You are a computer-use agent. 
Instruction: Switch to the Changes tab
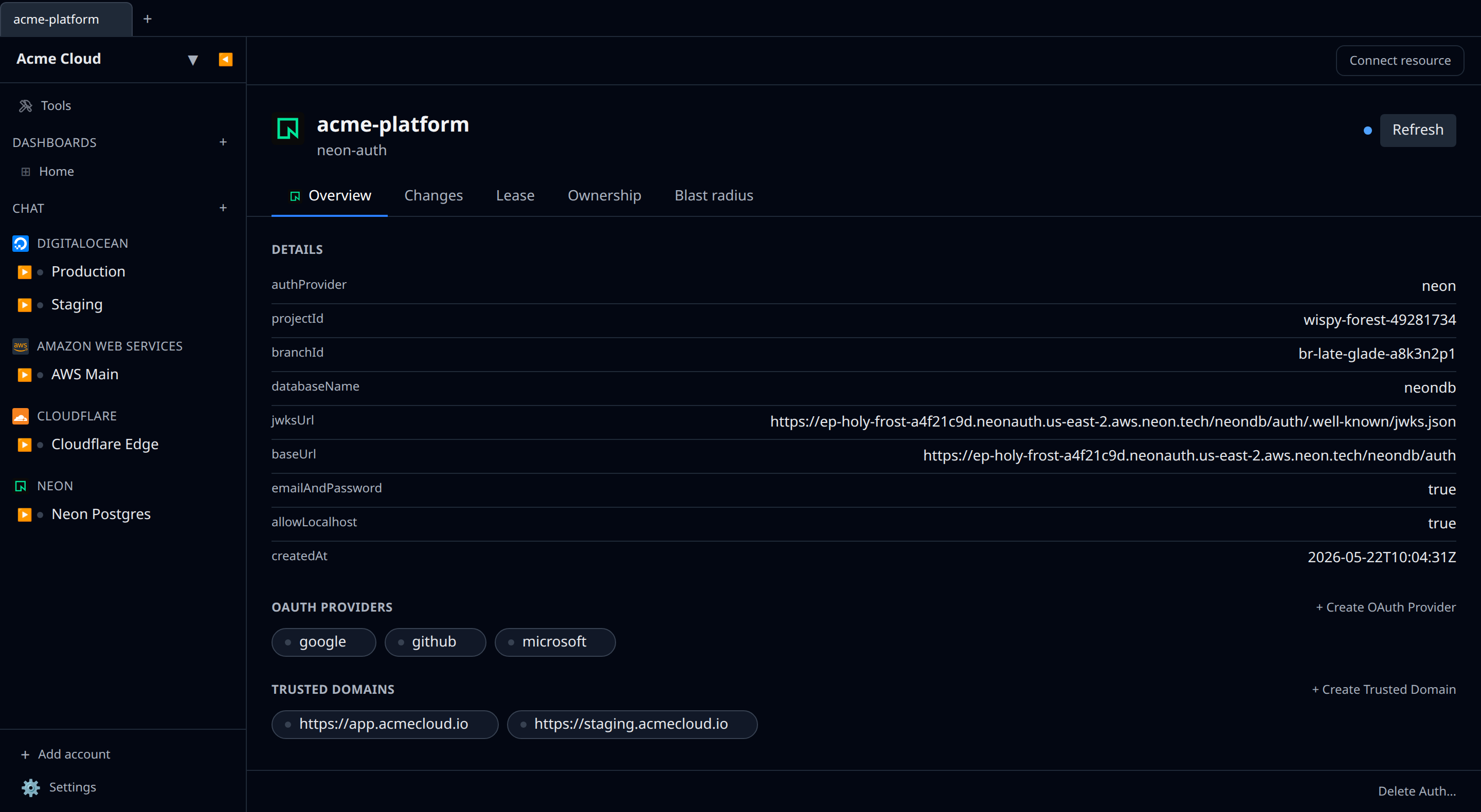click(x=434, y=195)
